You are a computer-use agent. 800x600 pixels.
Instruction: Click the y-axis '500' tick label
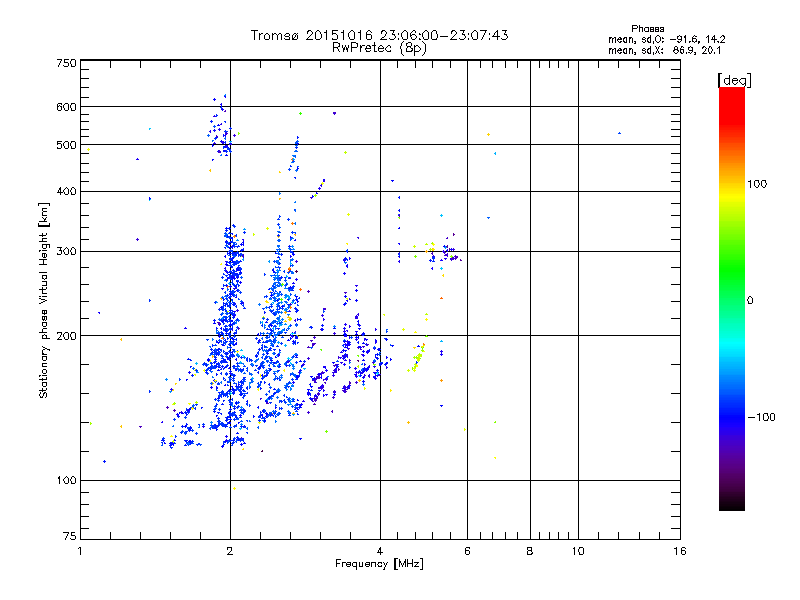(66, 145)
